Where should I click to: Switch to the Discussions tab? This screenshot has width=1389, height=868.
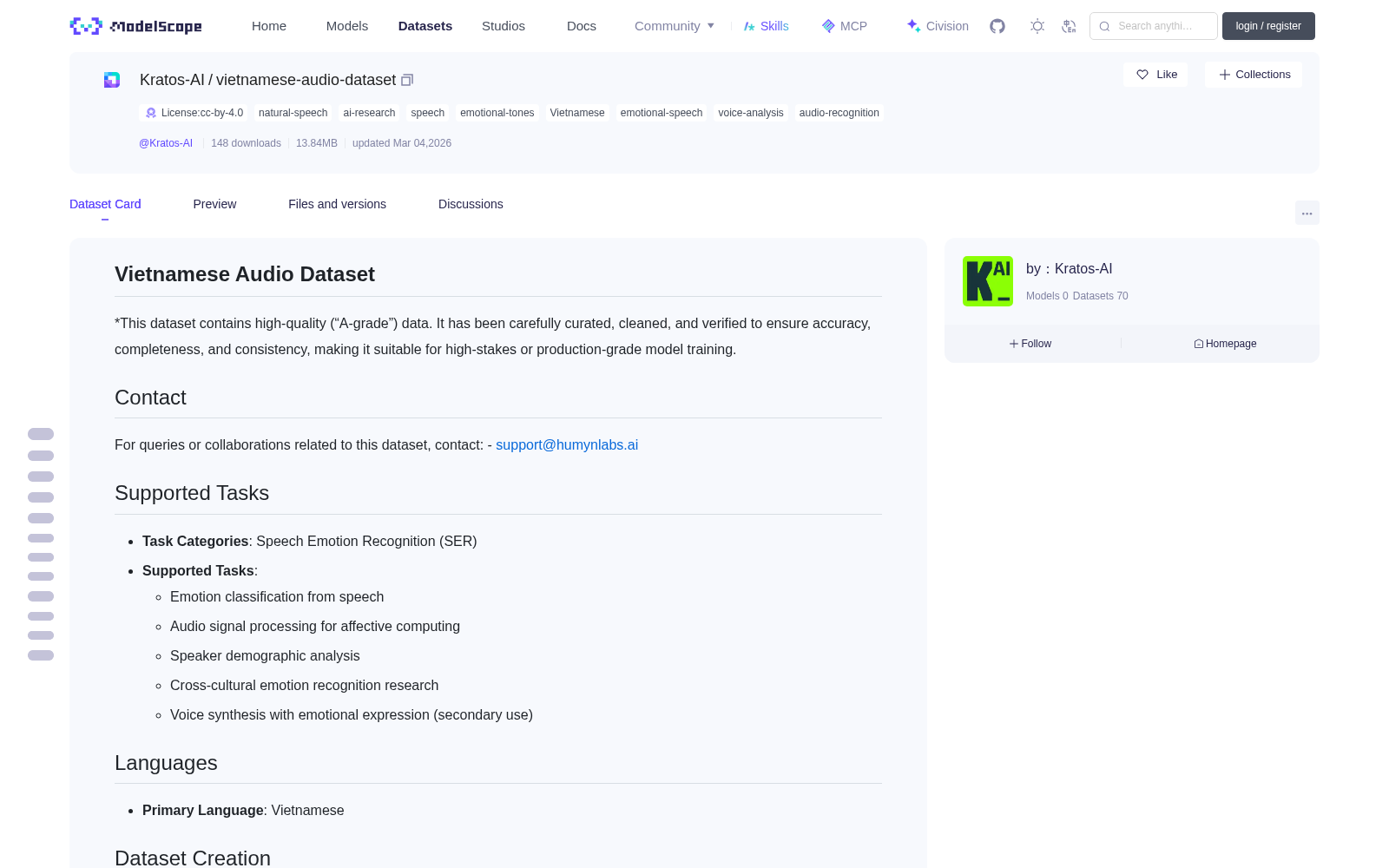click(x=471, y=204)
